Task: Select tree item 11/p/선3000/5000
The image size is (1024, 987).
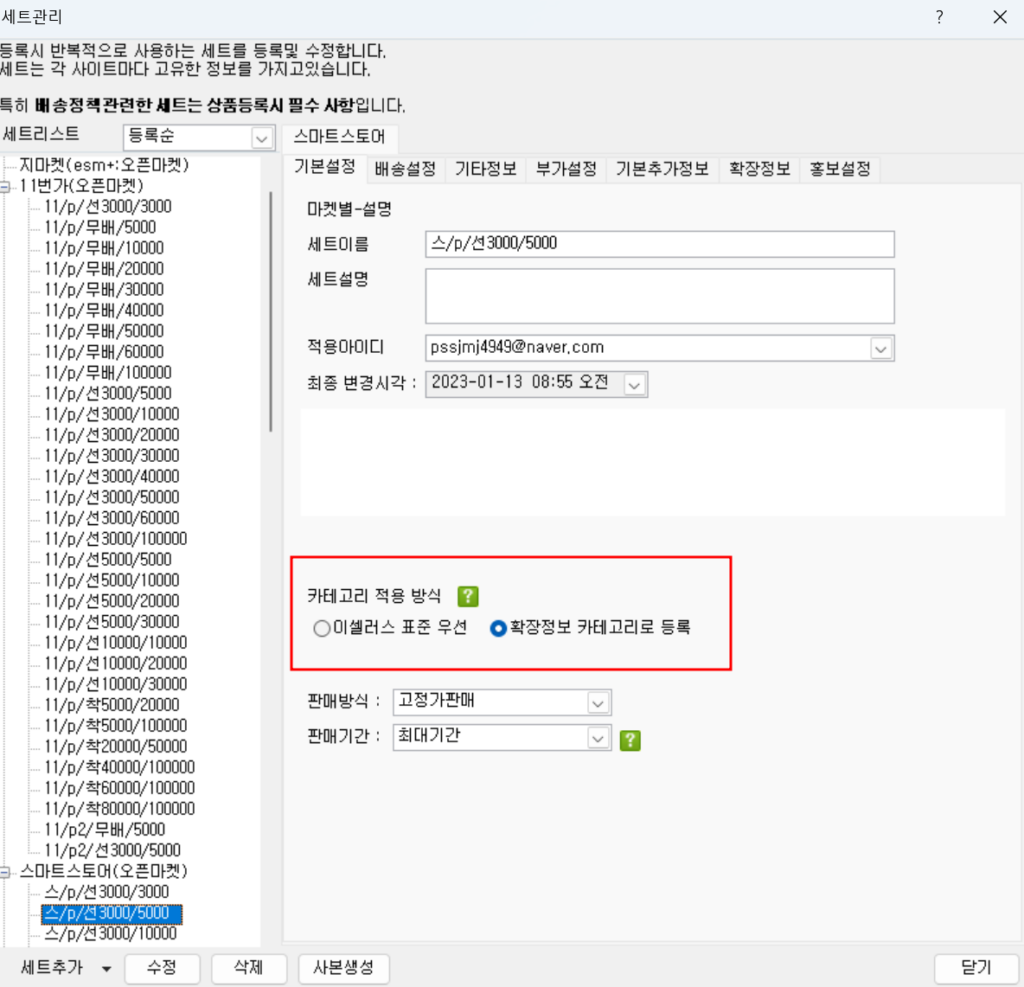Action: point(108,394)
